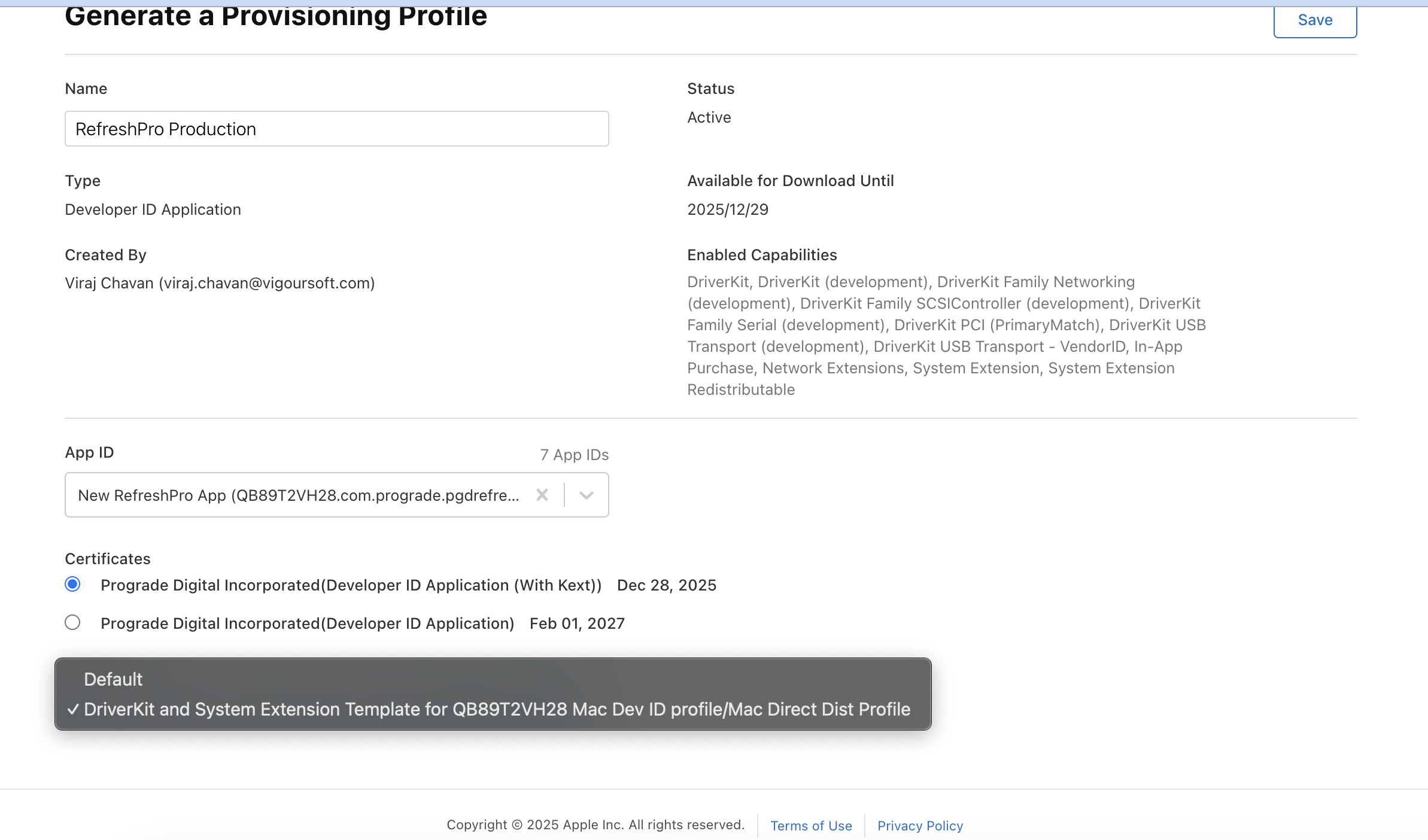This screenshot has width=1428, height=840.
Task: Click the Dec 28, 2025 expiry date
Action: (667, 585)
